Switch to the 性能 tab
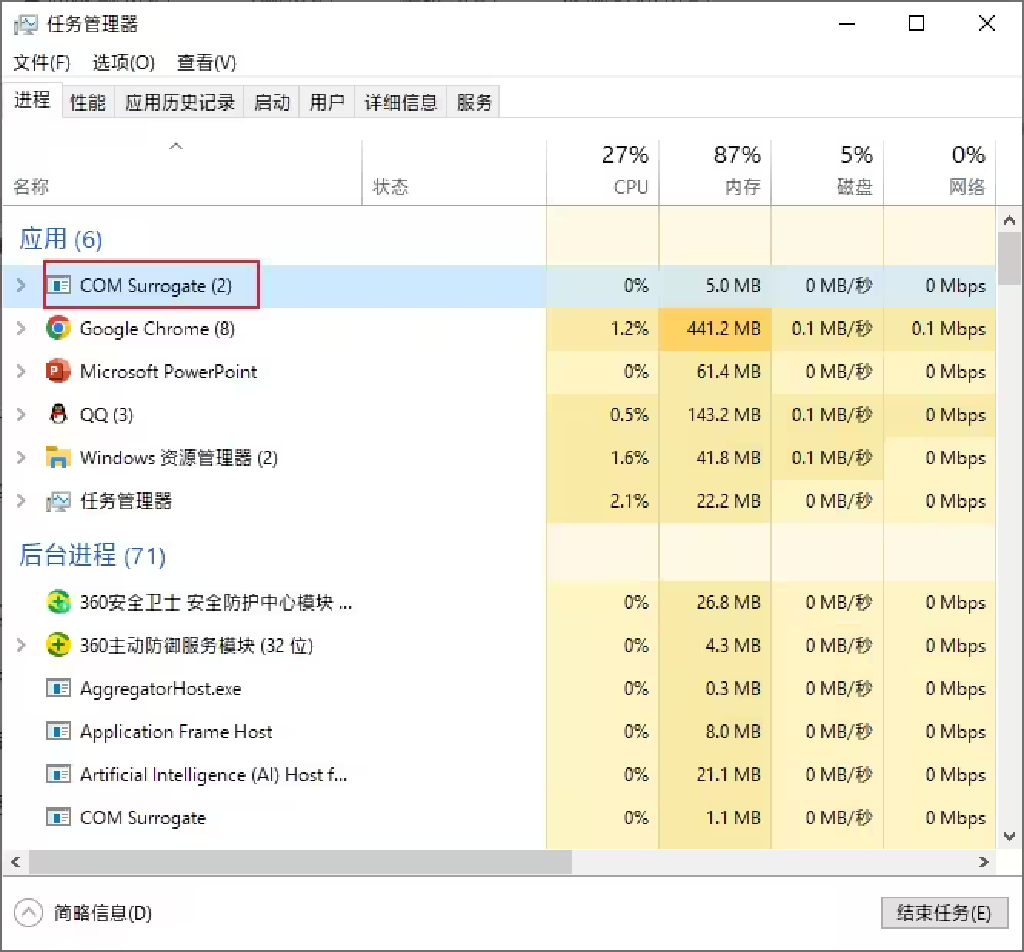1024x952 pixels. 87,101
